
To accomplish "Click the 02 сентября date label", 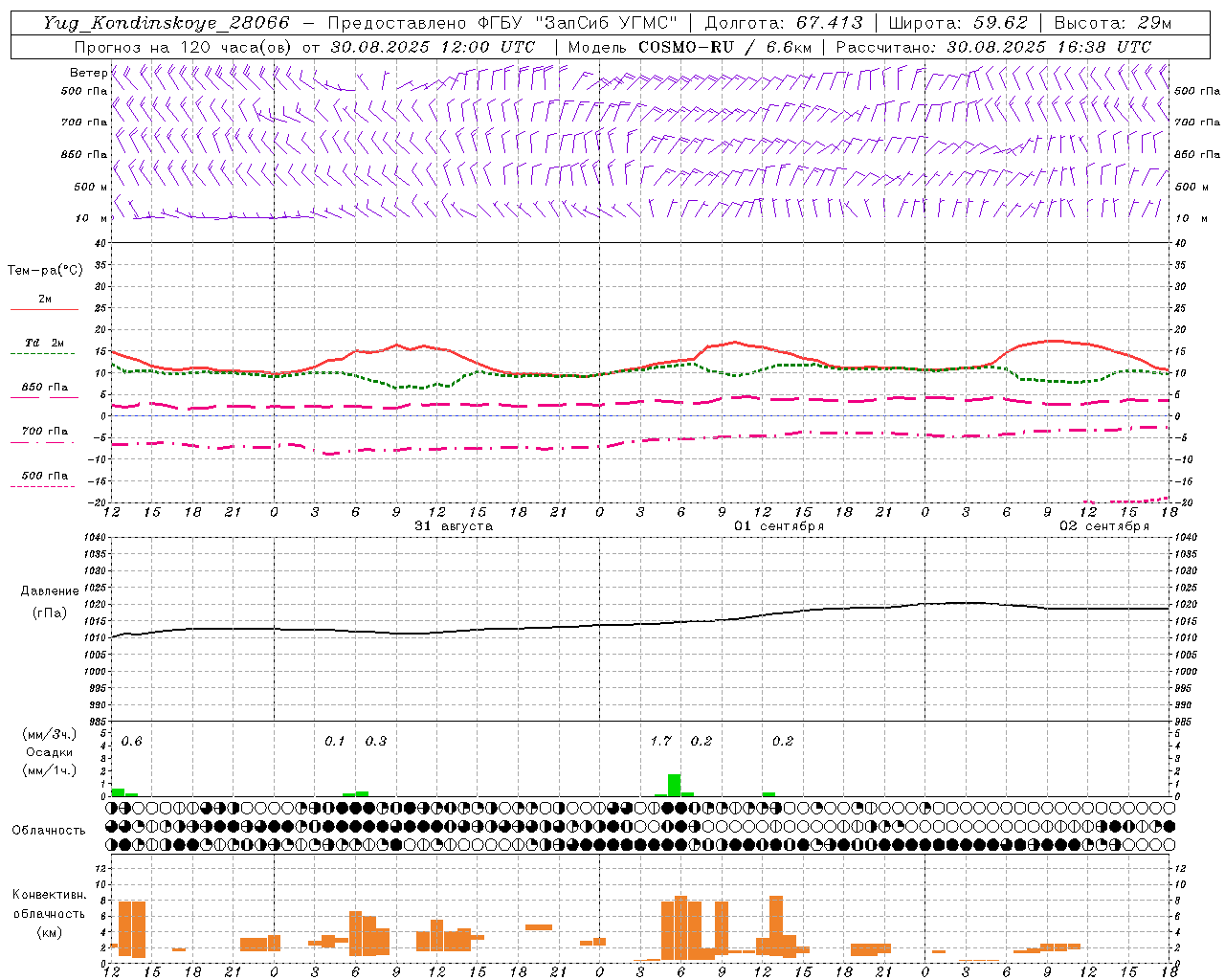I will coord(1104,526).
